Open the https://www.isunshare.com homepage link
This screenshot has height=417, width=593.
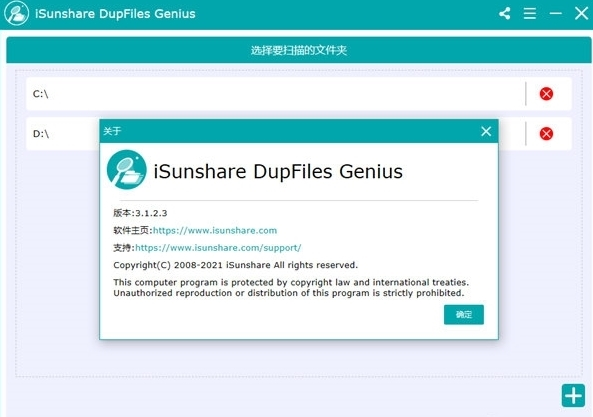(x=215, y=231)
